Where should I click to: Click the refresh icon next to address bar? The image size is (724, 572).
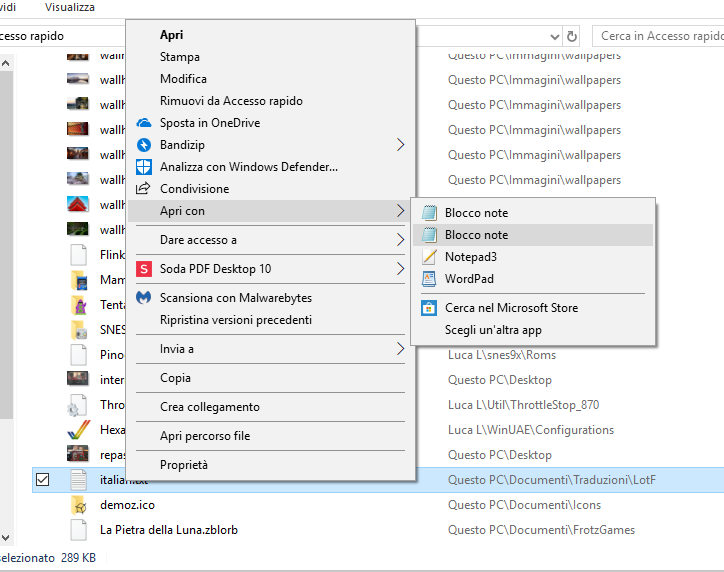(x=572, y=36)
